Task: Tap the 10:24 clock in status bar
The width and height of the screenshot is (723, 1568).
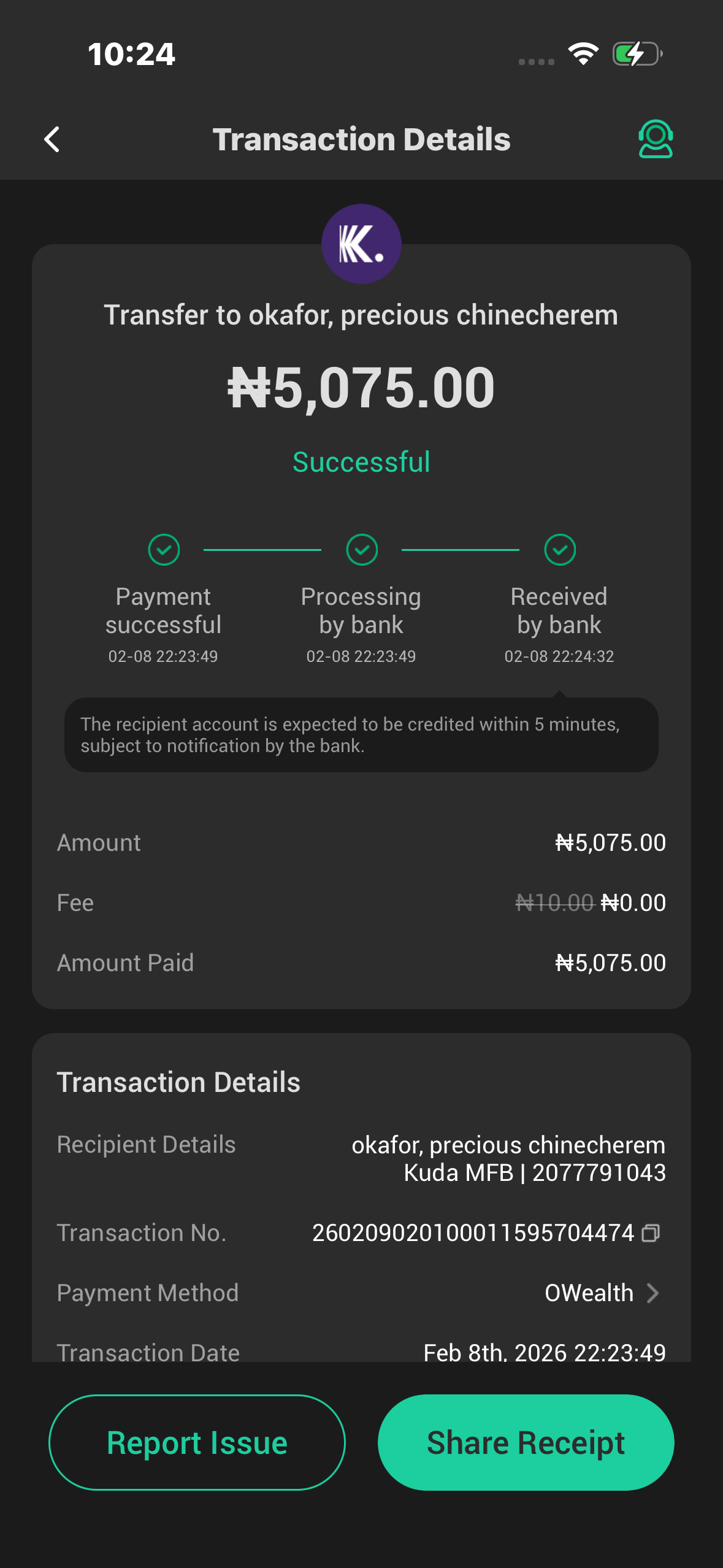Action: [x=131, y=54]
